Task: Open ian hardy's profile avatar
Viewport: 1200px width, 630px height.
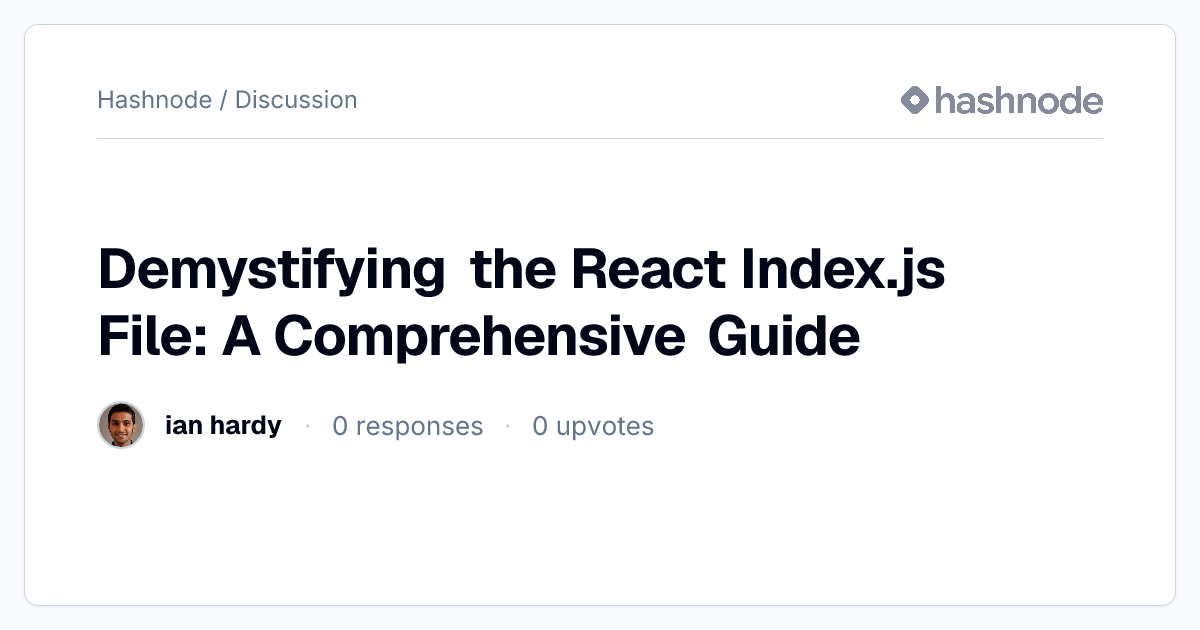Action: 121,425
